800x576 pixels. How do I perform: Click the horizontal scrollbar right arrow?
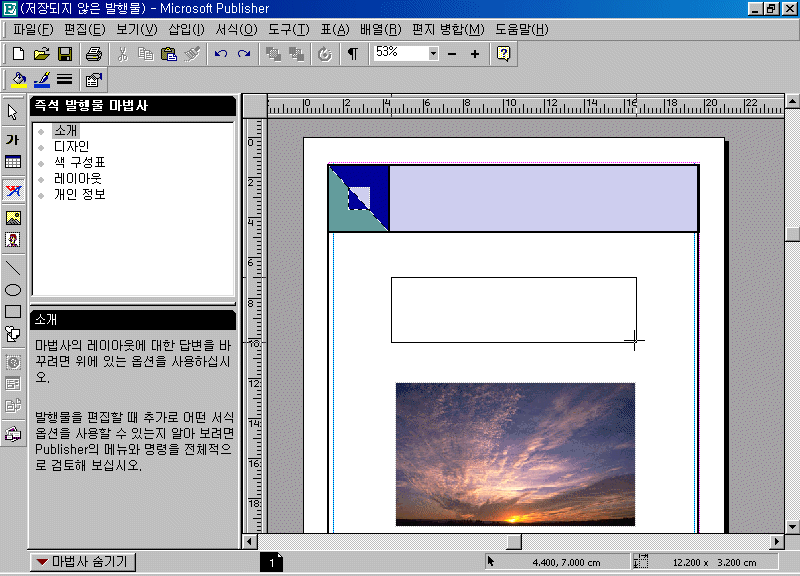777,541
